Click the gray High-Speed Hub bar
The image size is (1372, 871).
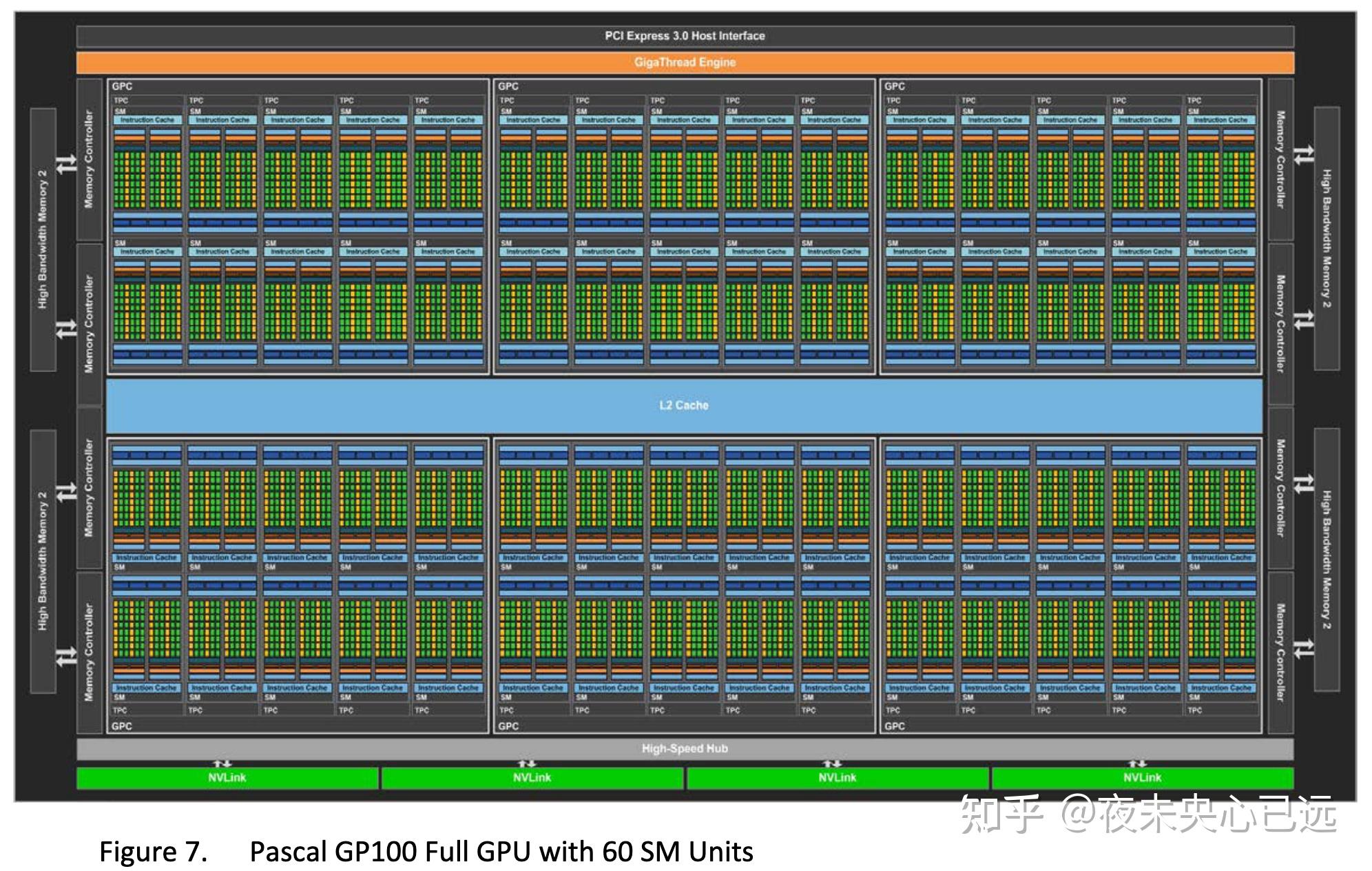coord(685,748)
